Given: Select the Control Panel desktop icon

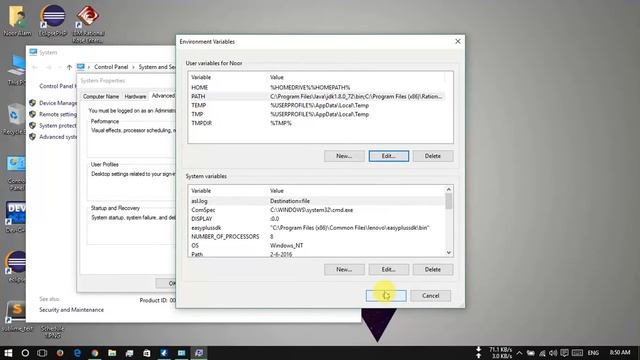Looking at the screenshot, I should tap(16, 173).
